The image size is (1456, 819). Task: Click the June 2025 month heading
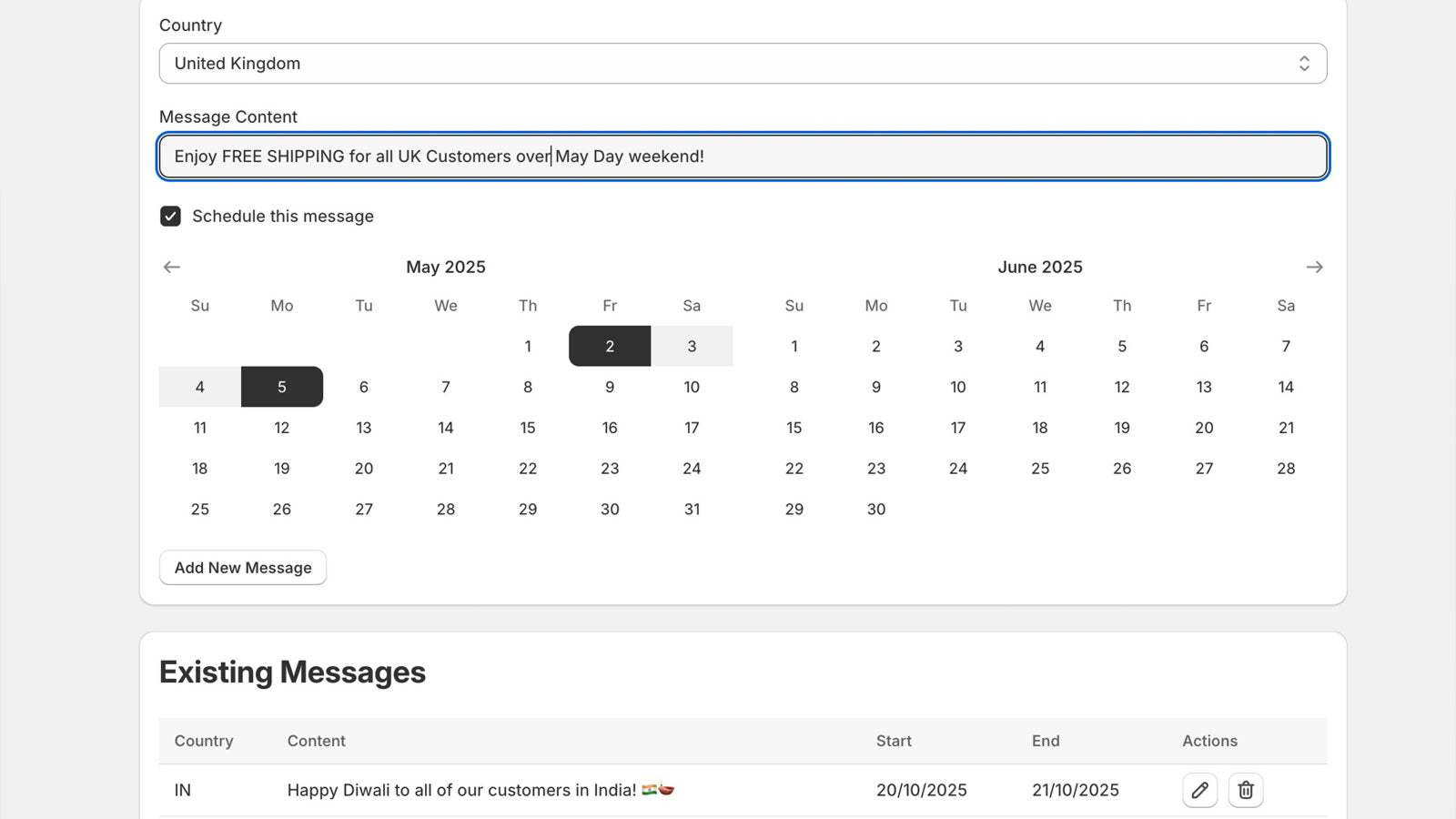click(x=1040, y=267)
